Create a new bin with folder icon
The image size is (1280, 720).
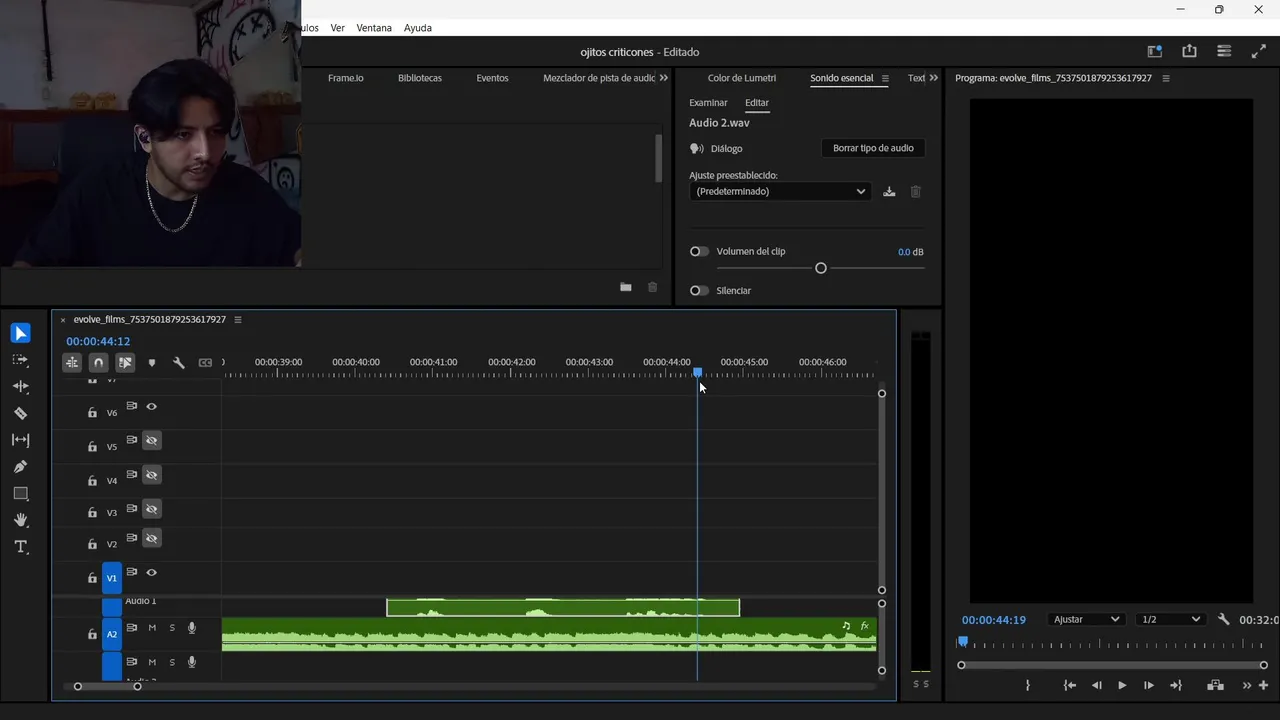(x=626, y=287)
